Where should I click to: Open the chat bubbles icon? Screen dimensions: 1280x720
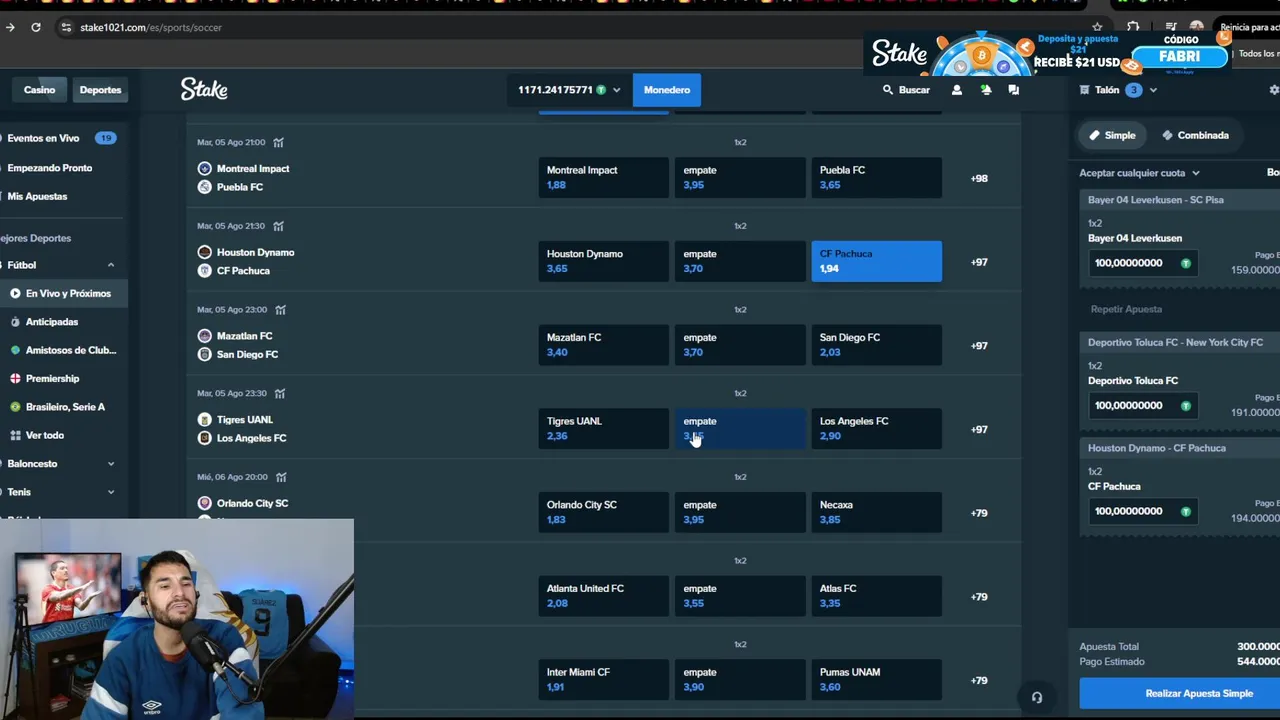tap(1014, 90)
